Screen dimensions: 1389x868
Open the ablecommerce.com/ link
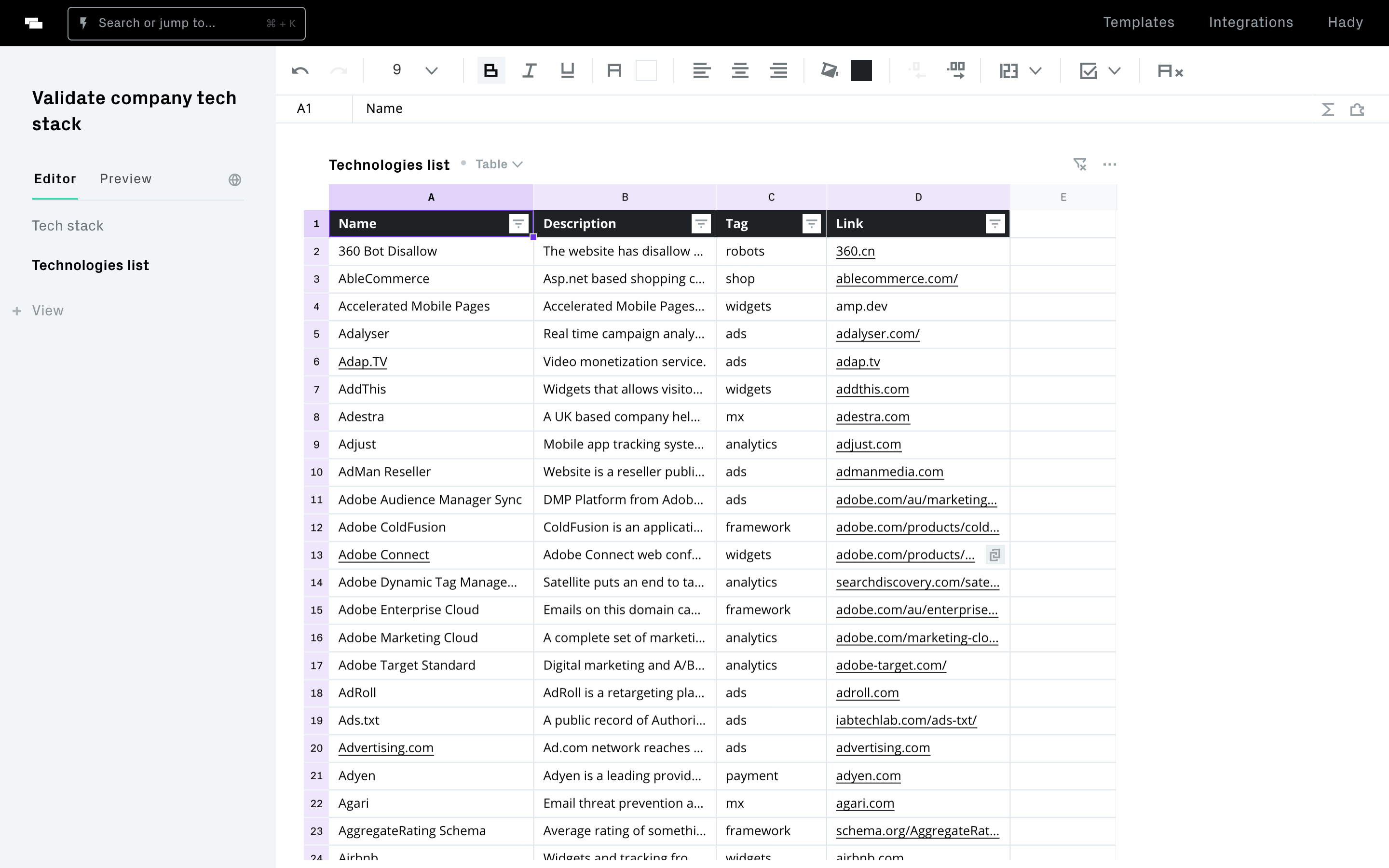897,278
